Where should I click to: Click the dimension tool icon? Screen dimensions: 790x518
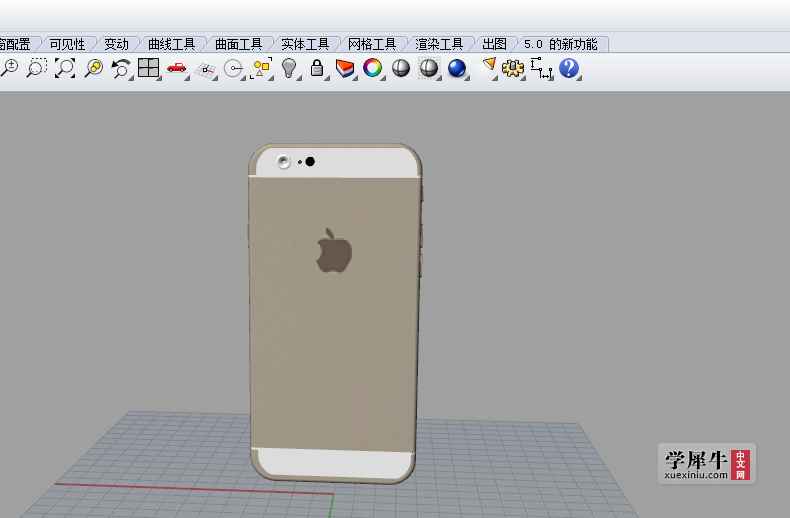click(542, 68)
